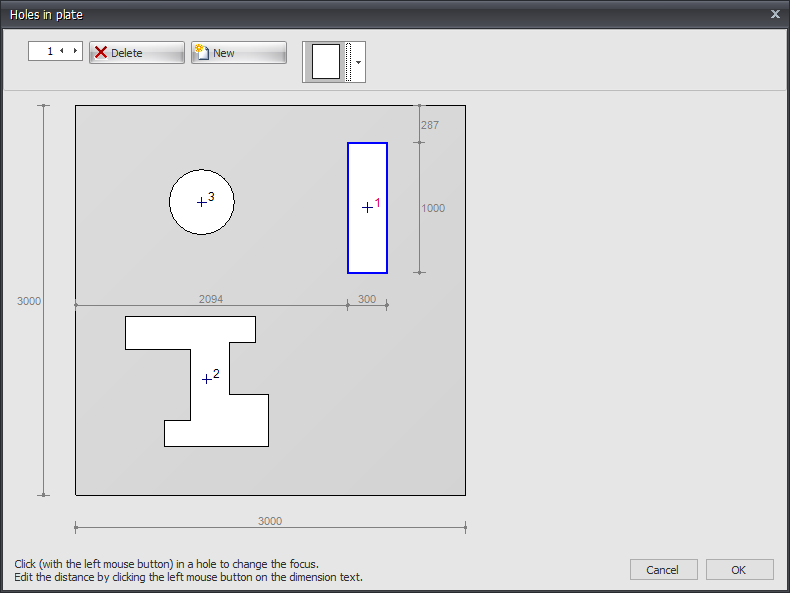Edit the 287 top offset dimension

430,125
